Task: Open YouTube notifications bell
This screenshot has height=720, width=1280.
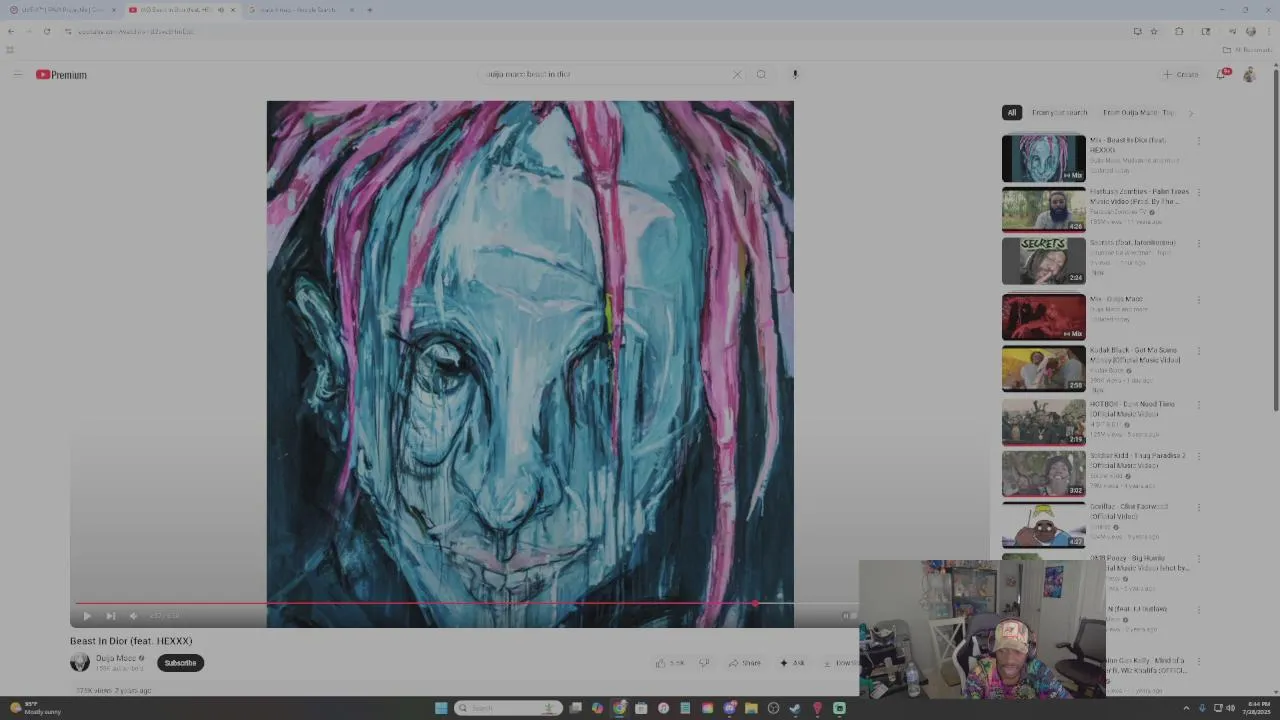Action: [x=1221, y=74]
